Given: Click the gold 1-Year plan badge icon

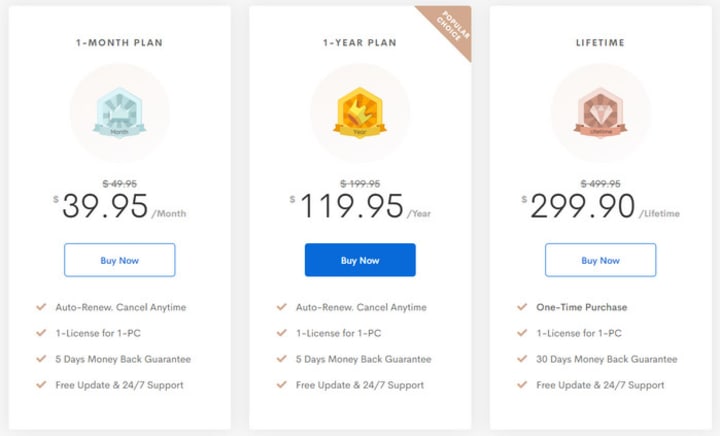Looking at the screenshot, I should (360, 116).
